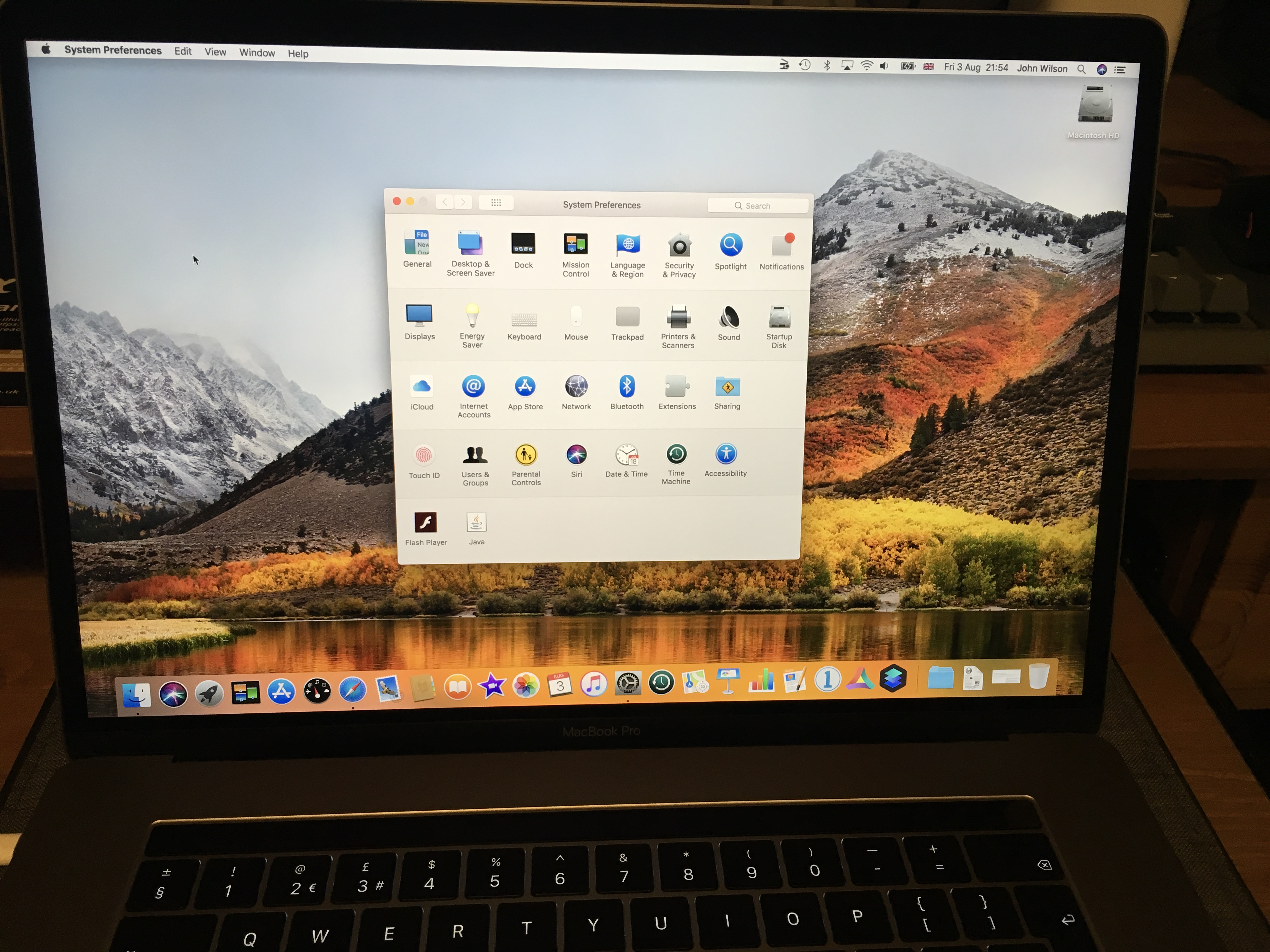Viewport: 1270px width, 952px height.
Task: Open the Edit menu
Action: (x=183, y=51)
